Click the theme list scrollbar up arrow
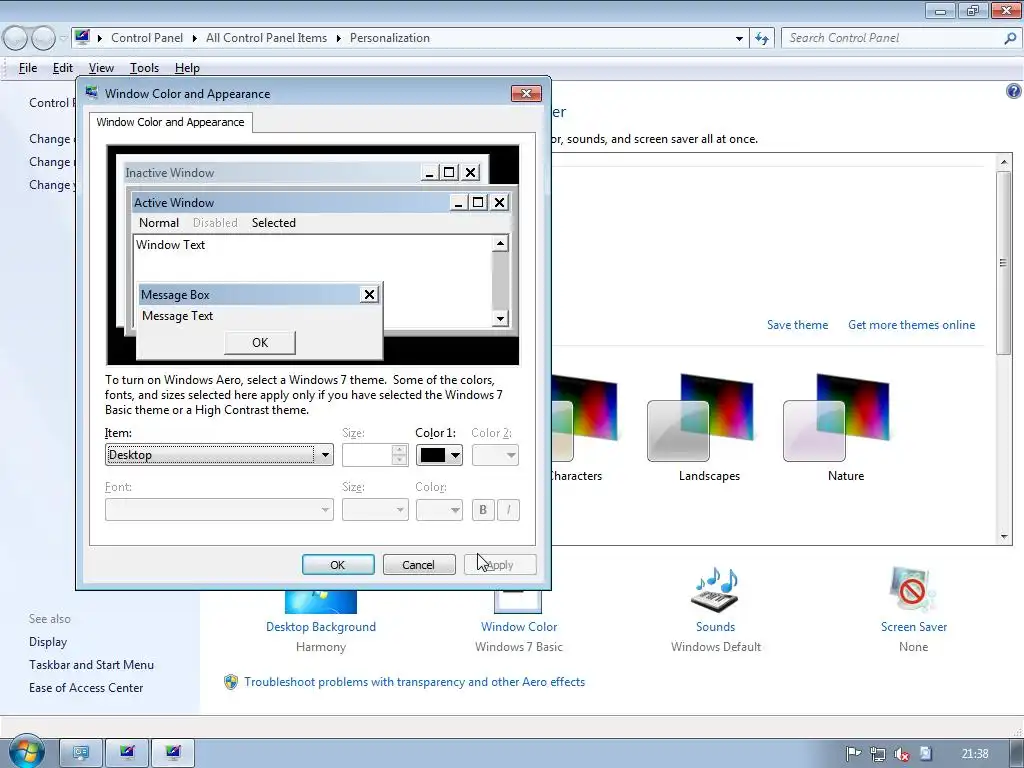The height and width of the screenshot is (768, 1024). pyautogui.click(x=1004, y=161)
